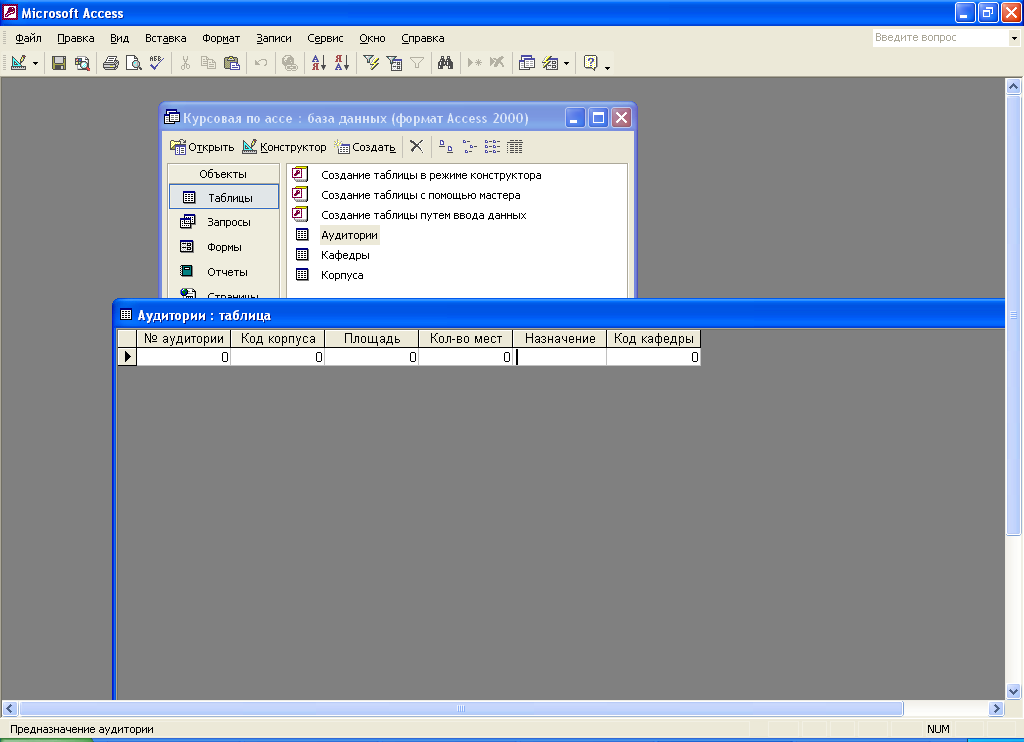Click the Apply Filter funnel icon

point(417,63)
